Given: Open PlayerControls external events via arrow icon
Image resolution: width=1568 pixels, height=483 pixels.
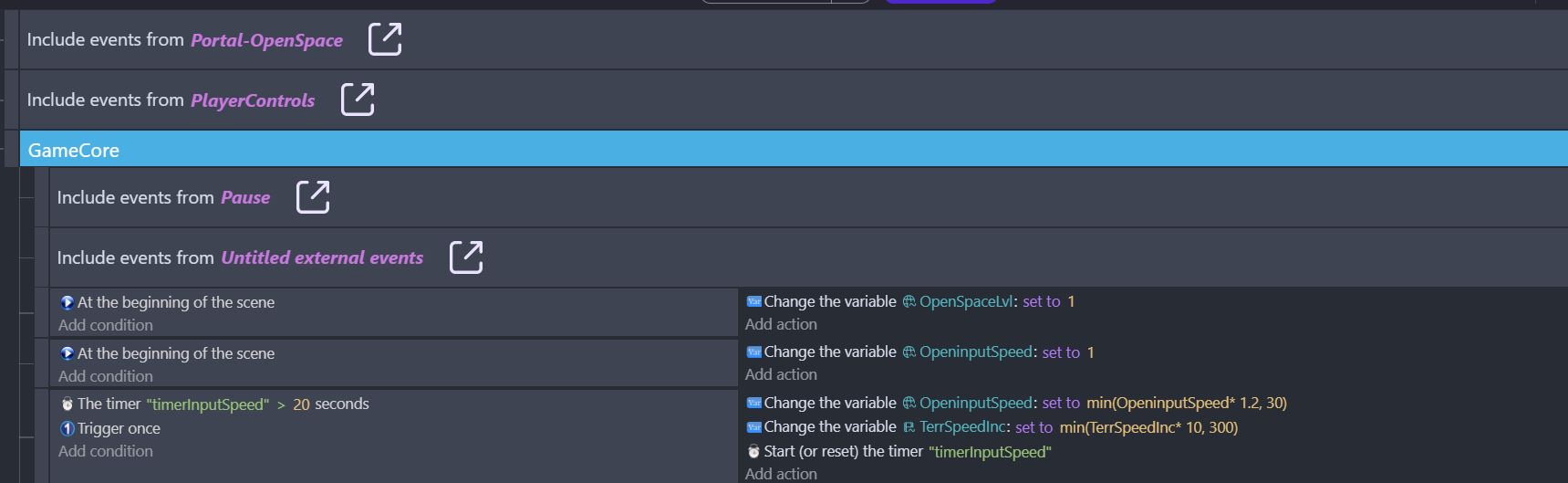Looking at the screenshot, I should 357,100.
